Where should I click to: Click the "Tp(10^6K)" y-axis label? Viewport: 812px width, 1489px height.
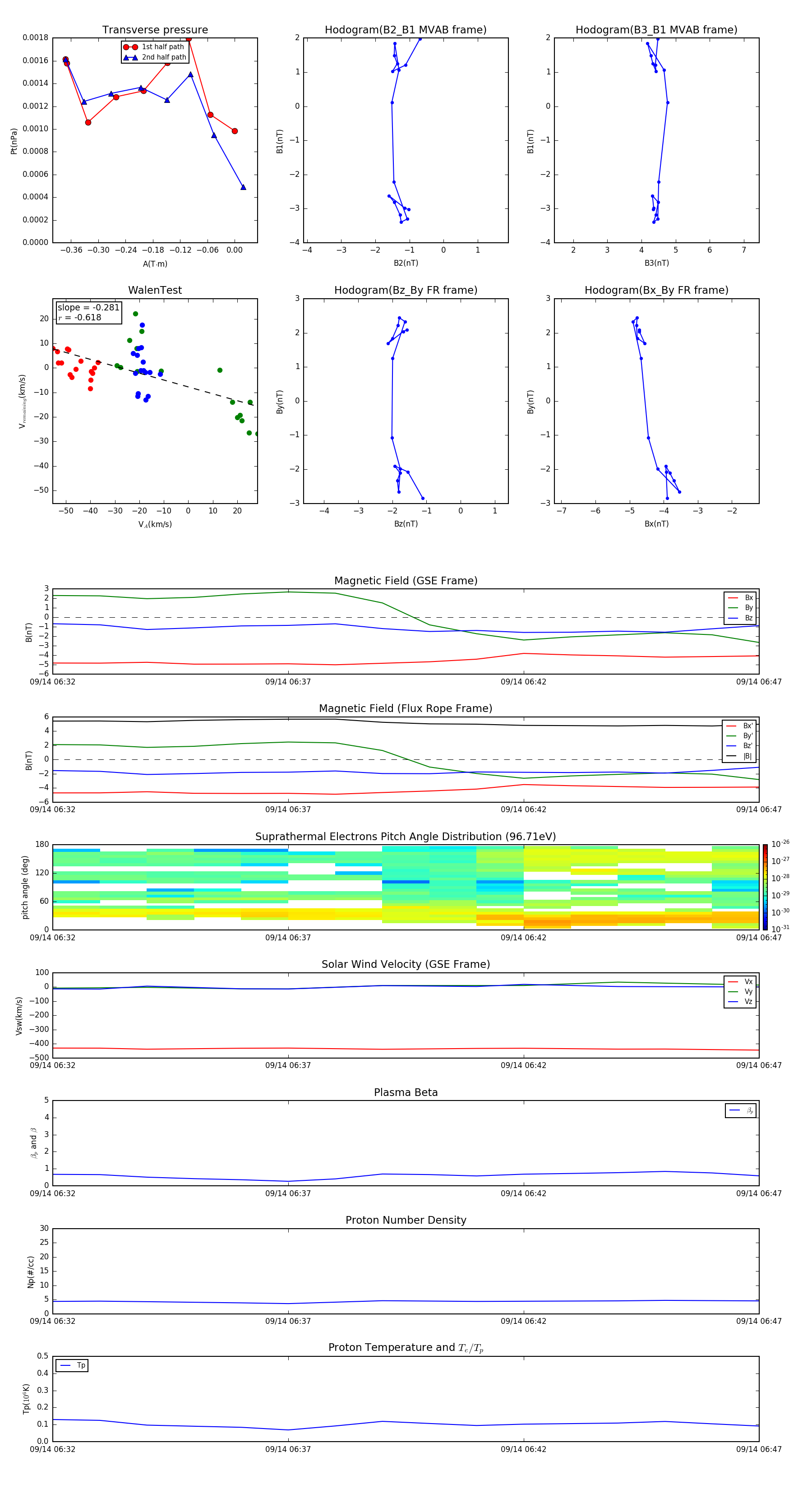pyautogui.click(x=26, y=1399)
